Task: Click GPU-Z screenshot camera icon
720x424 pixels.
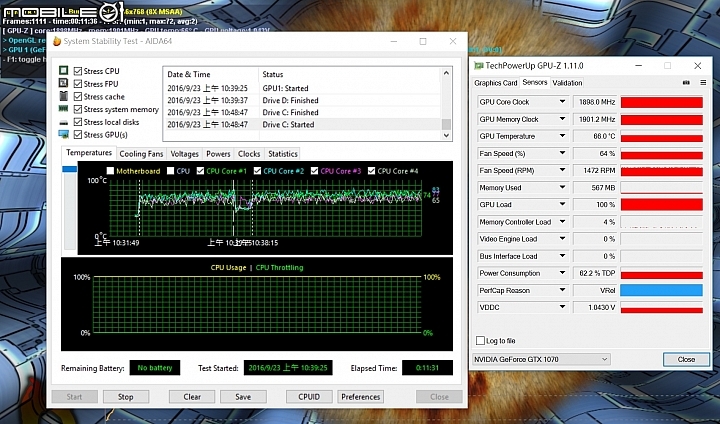Action: [x=686, y=83]
